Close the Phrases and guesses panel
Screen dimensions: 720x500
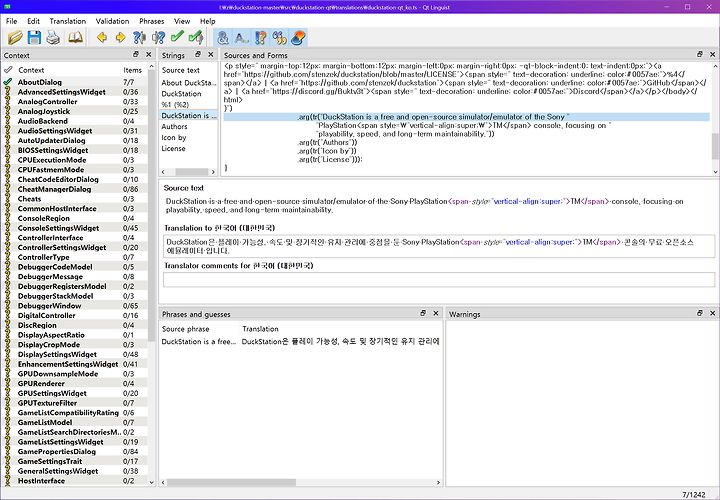coord(436,314)
